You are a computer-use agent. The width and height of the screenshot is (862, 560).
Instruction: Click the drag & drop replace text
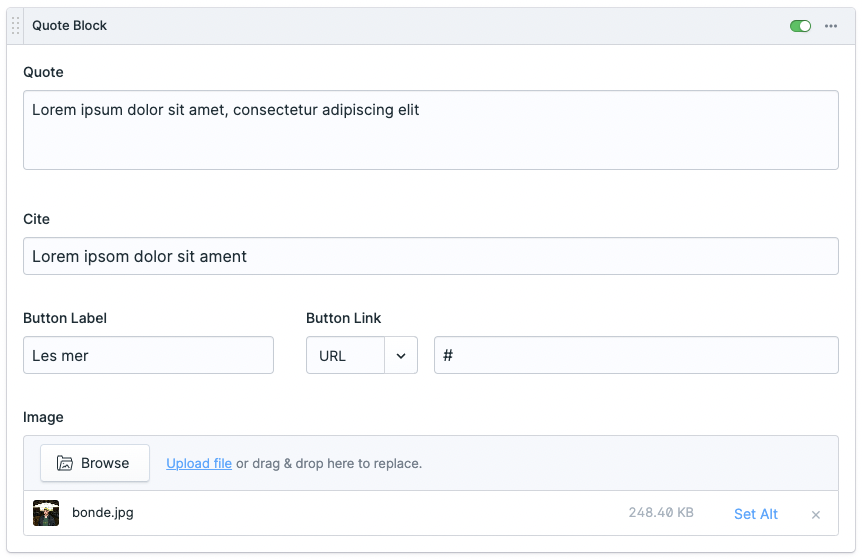329,464
